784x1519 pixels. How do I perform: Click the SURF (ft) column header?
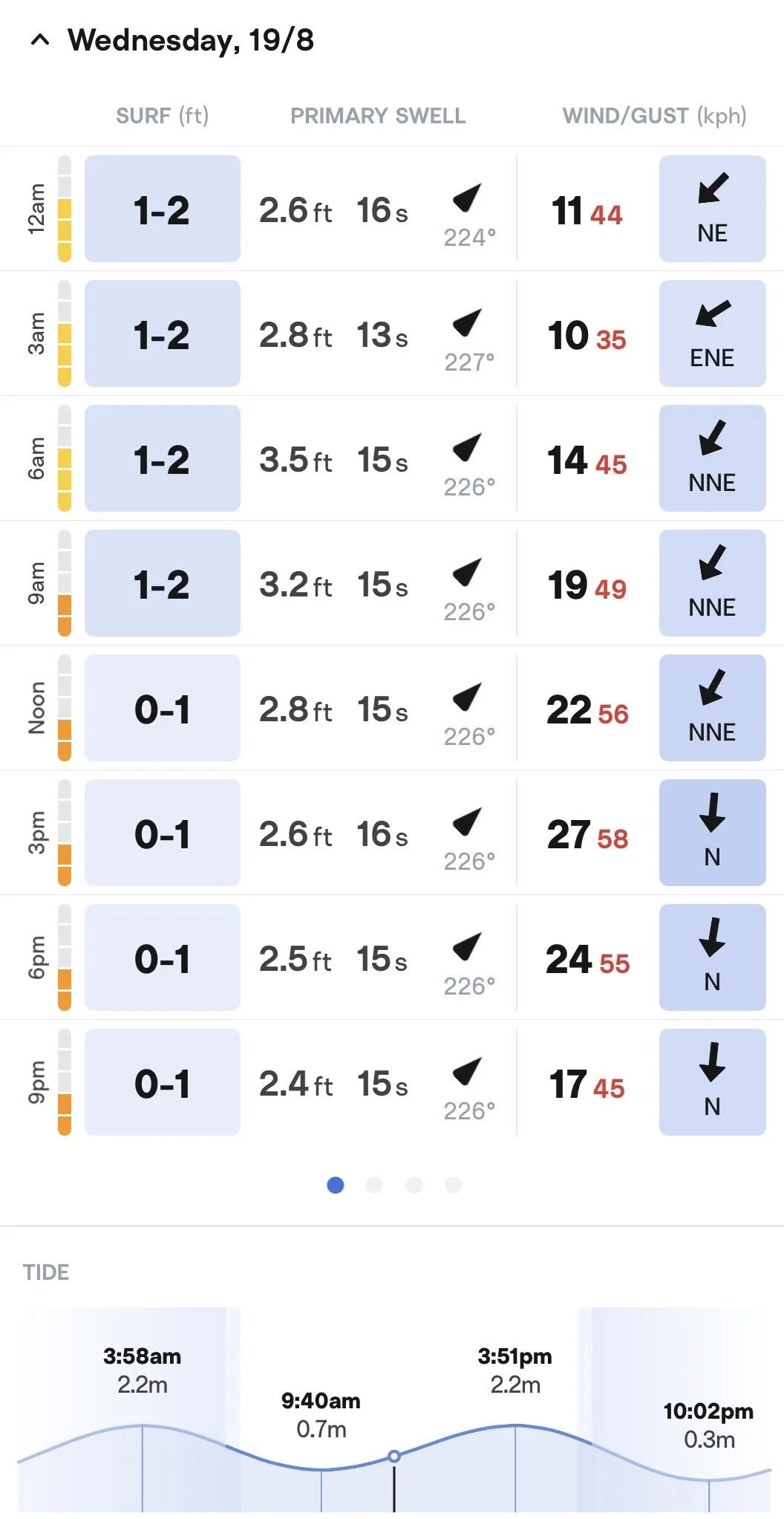163,116
